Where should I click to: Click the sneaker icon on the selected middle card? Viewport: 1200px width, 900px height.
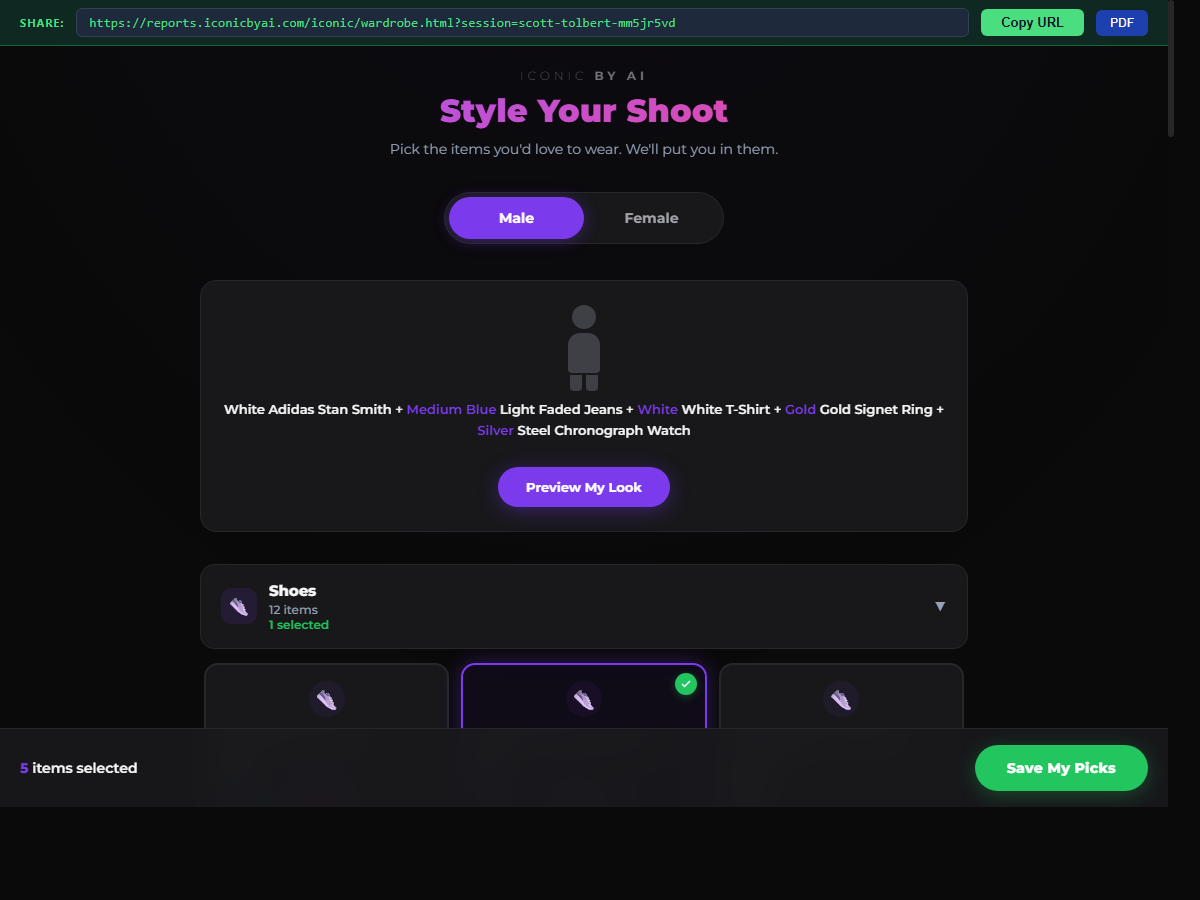pyautogui.click(x=584, y=699)
